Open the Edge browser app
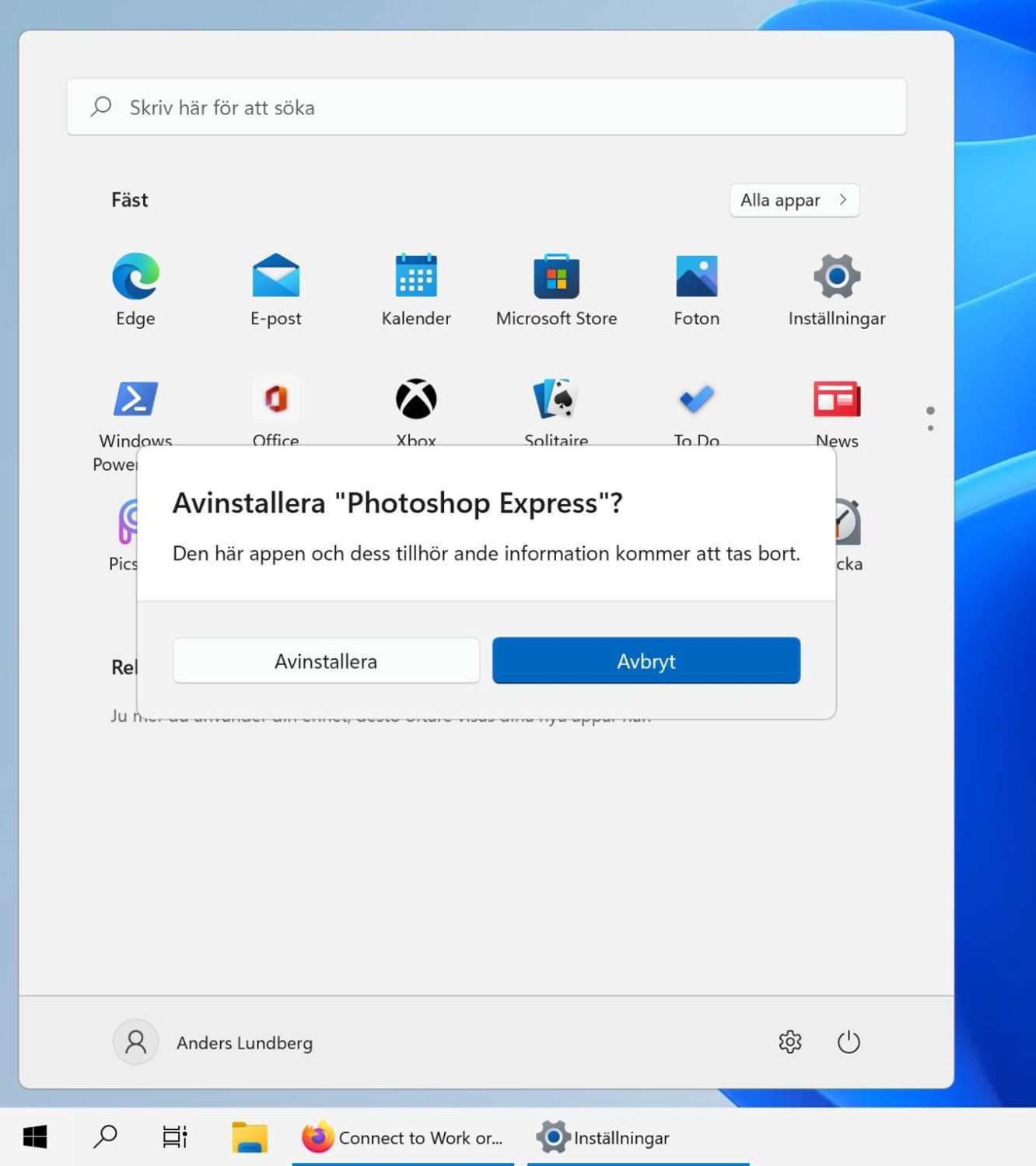 135,289
